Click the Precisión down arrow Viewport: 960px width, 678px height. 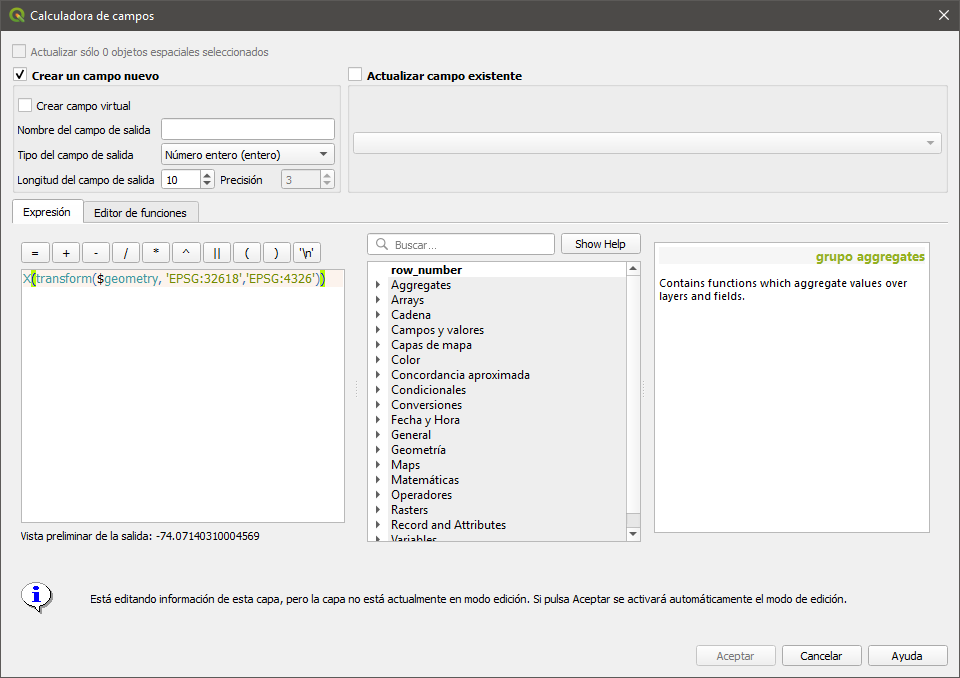(x=327, y=184)
